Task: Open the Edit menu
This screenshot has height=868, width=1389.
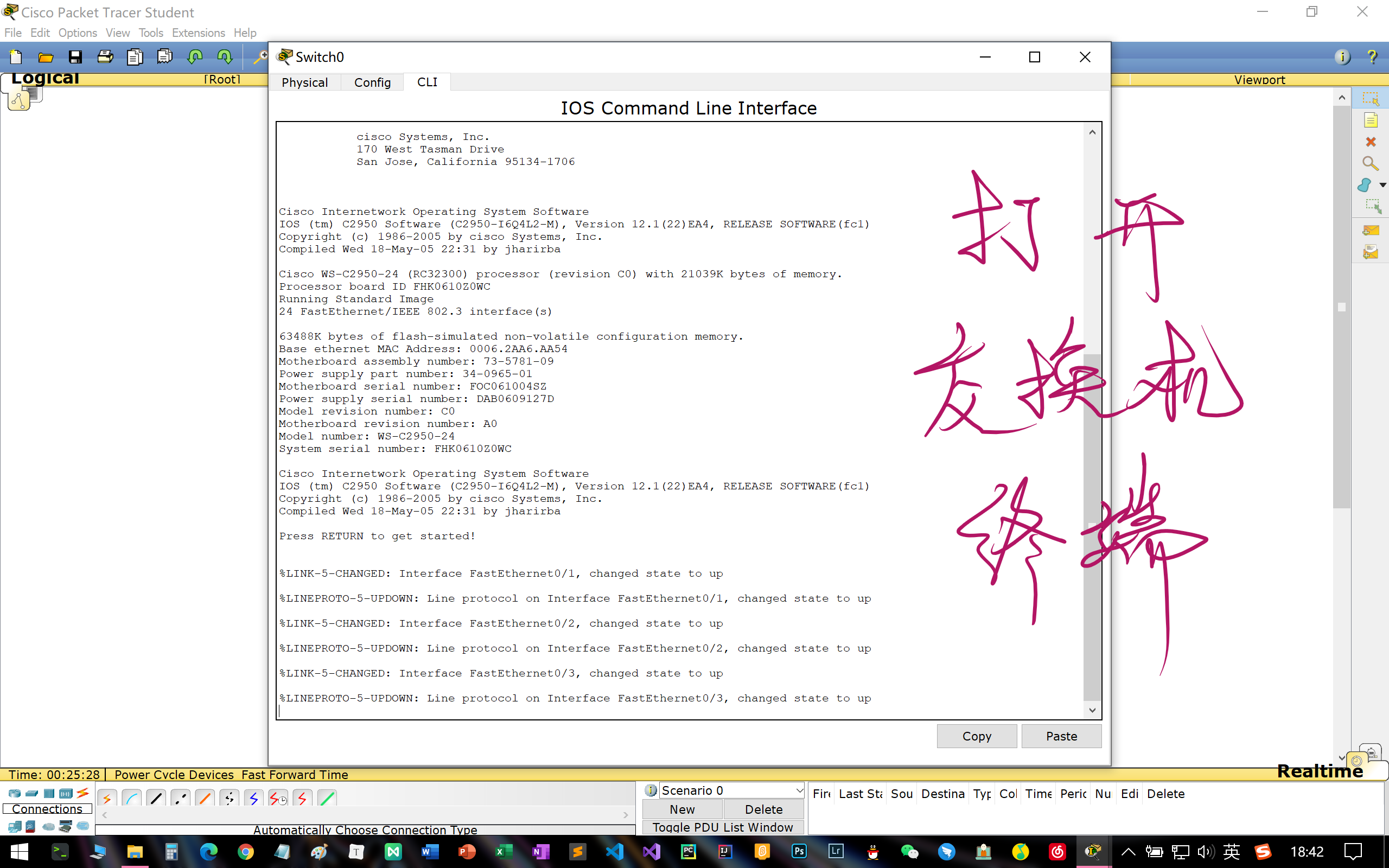Action: click(40, 33)
